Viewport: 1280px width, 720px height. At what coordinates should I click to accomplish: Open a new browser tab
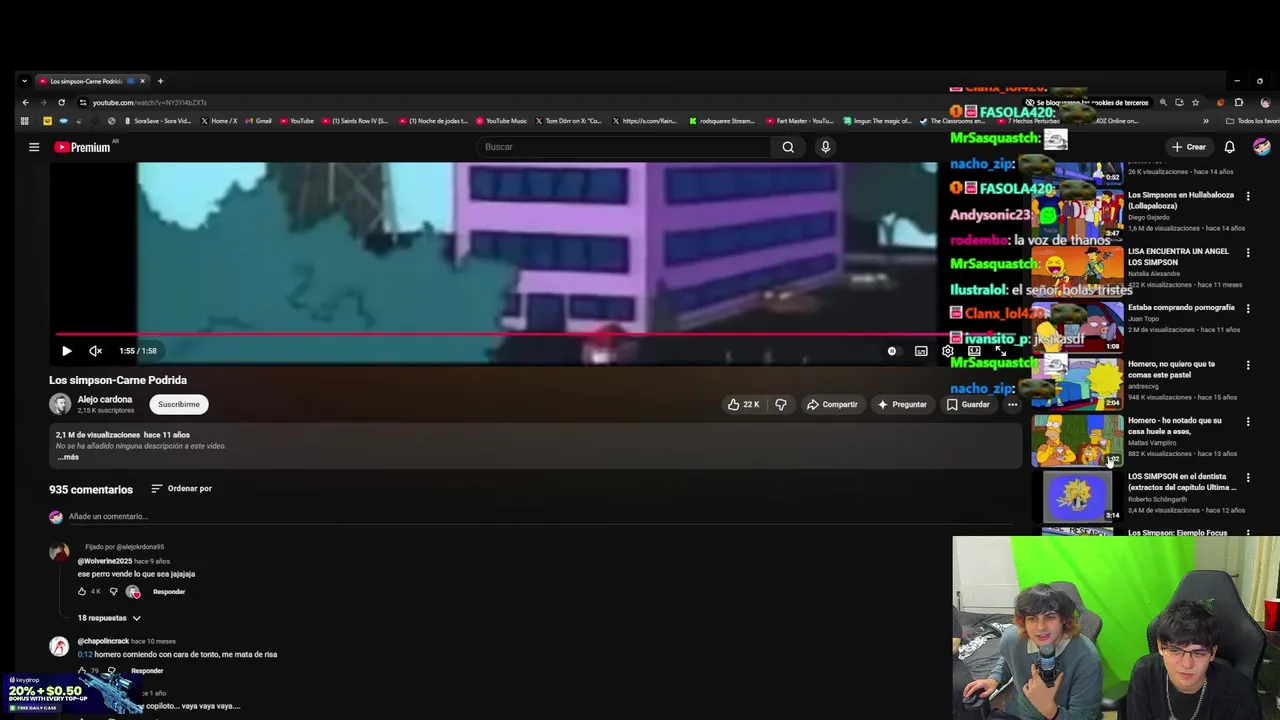point(160,81)
